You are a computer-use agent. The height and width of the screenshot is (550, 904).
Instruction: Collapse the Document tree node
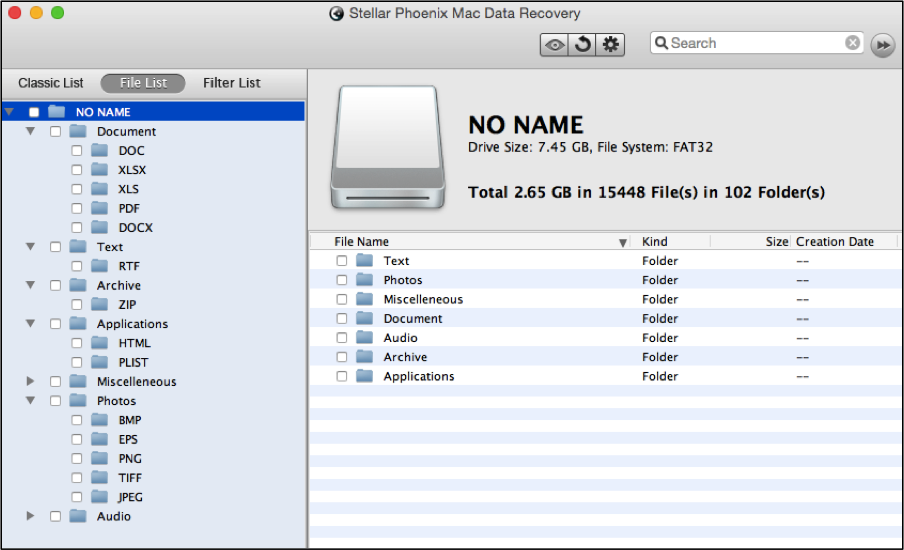31,131
